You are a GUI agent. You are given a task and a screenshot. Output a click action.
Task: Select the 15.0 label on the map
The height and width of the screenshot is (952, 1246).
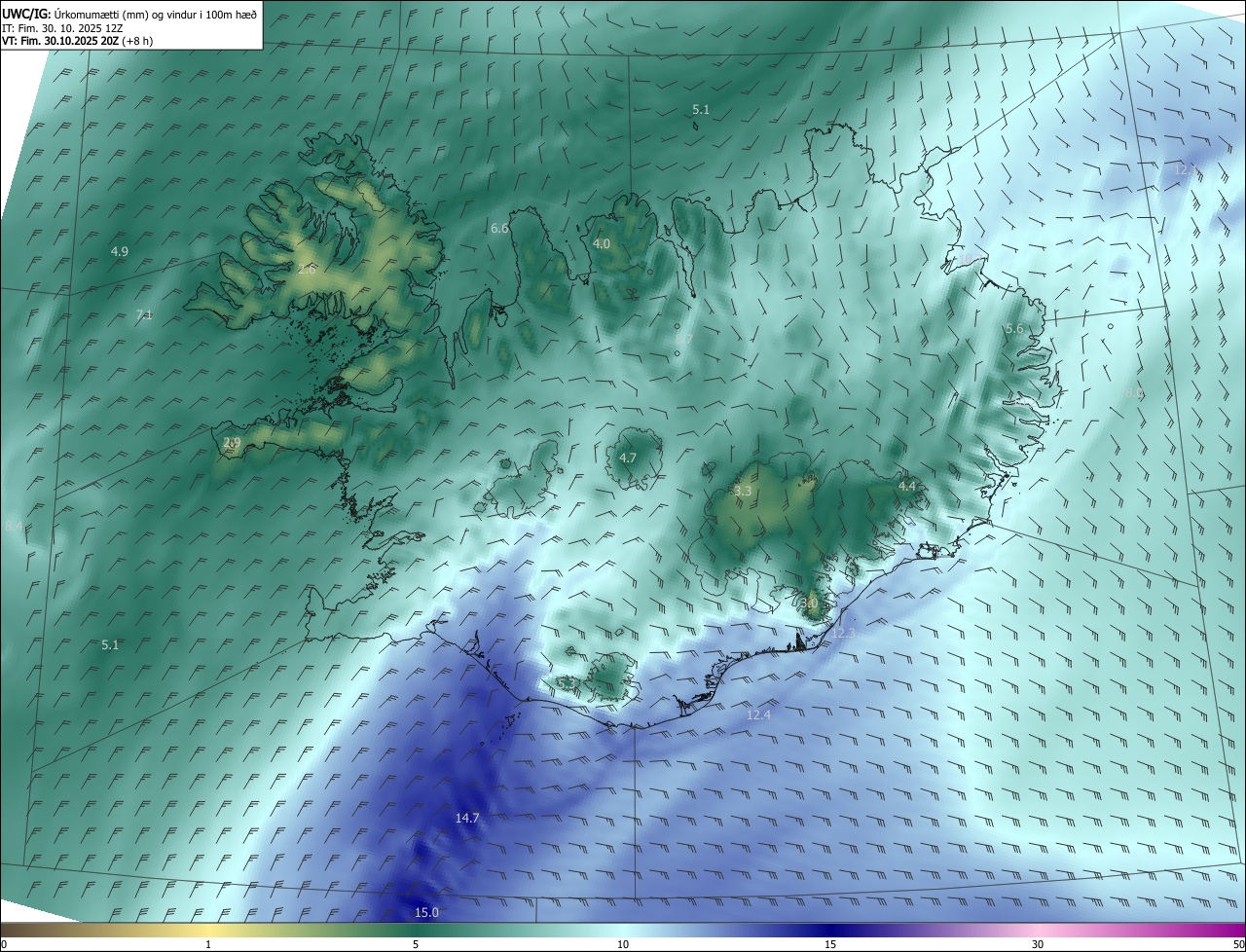pos(427,912)
